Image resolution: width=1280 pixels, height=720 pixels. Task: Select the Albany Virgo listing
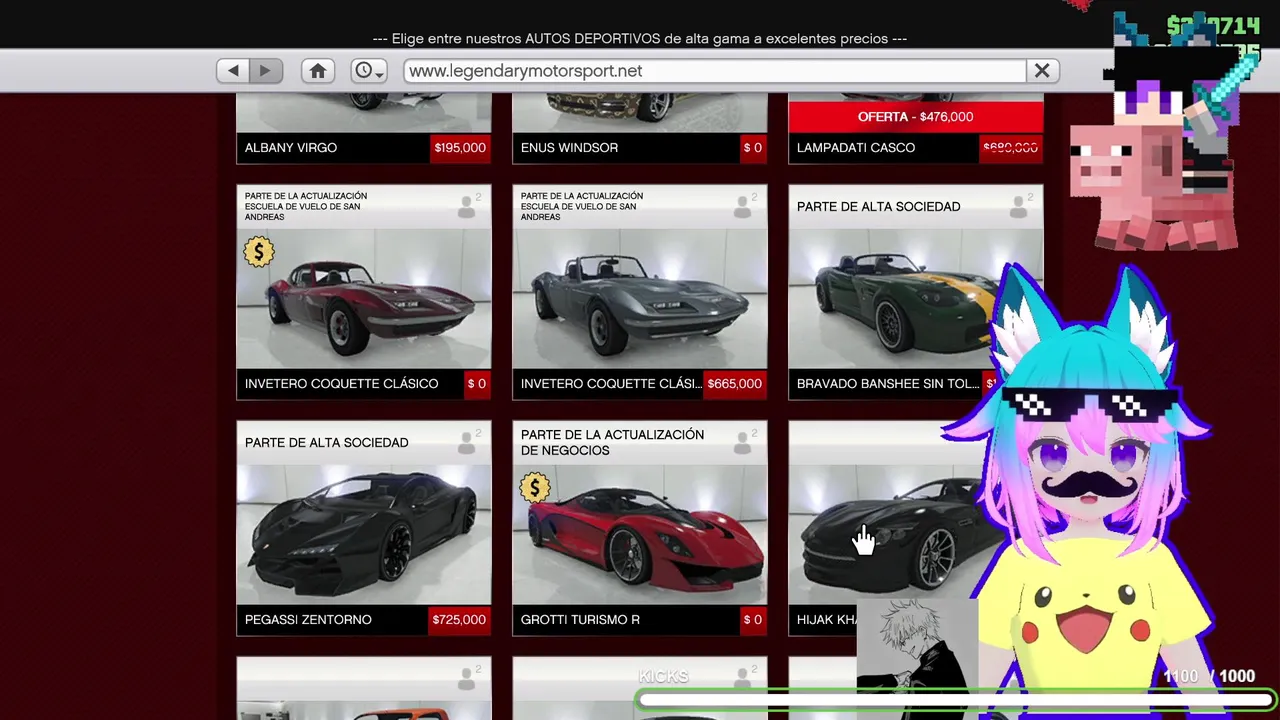364,128
